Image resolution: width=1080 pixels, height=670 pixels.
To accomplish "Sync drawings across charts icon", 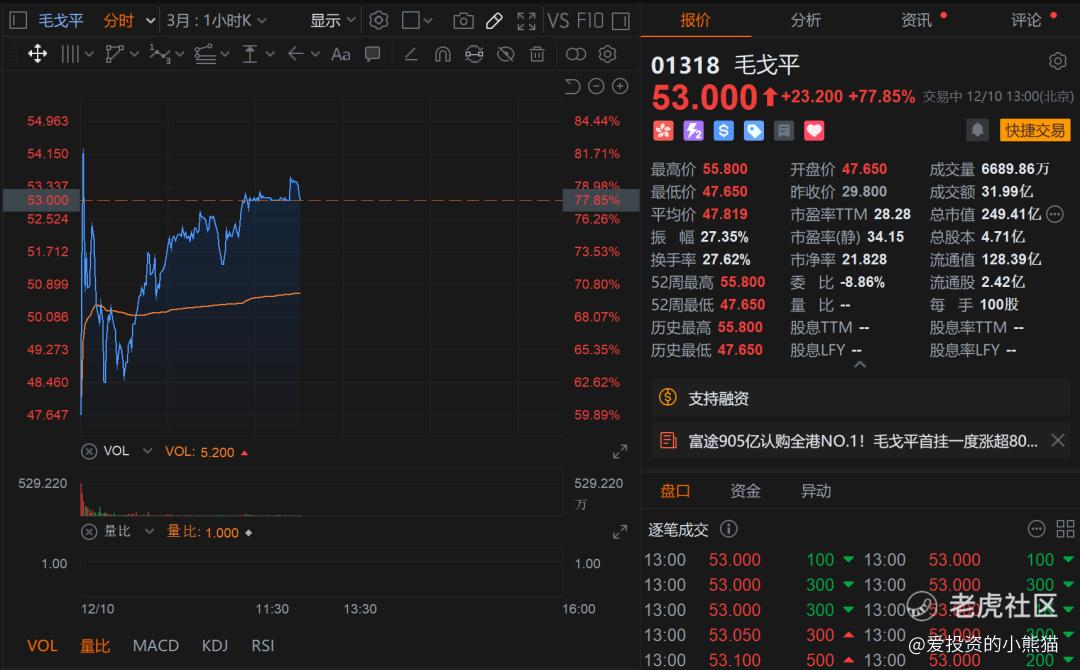I will tap(474, 54).
